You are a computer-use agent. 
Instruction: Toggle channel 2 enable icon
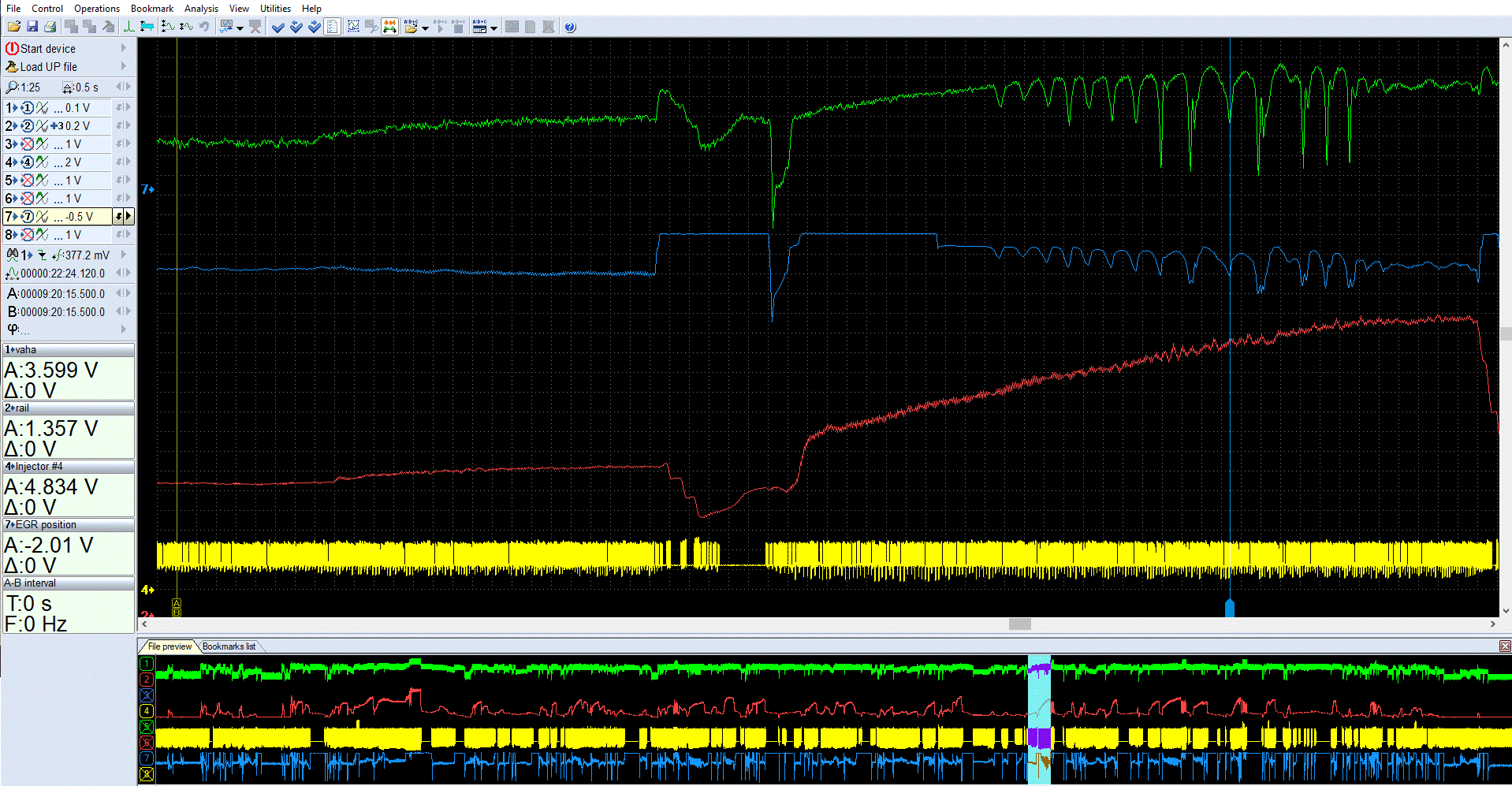click(27, 126)
